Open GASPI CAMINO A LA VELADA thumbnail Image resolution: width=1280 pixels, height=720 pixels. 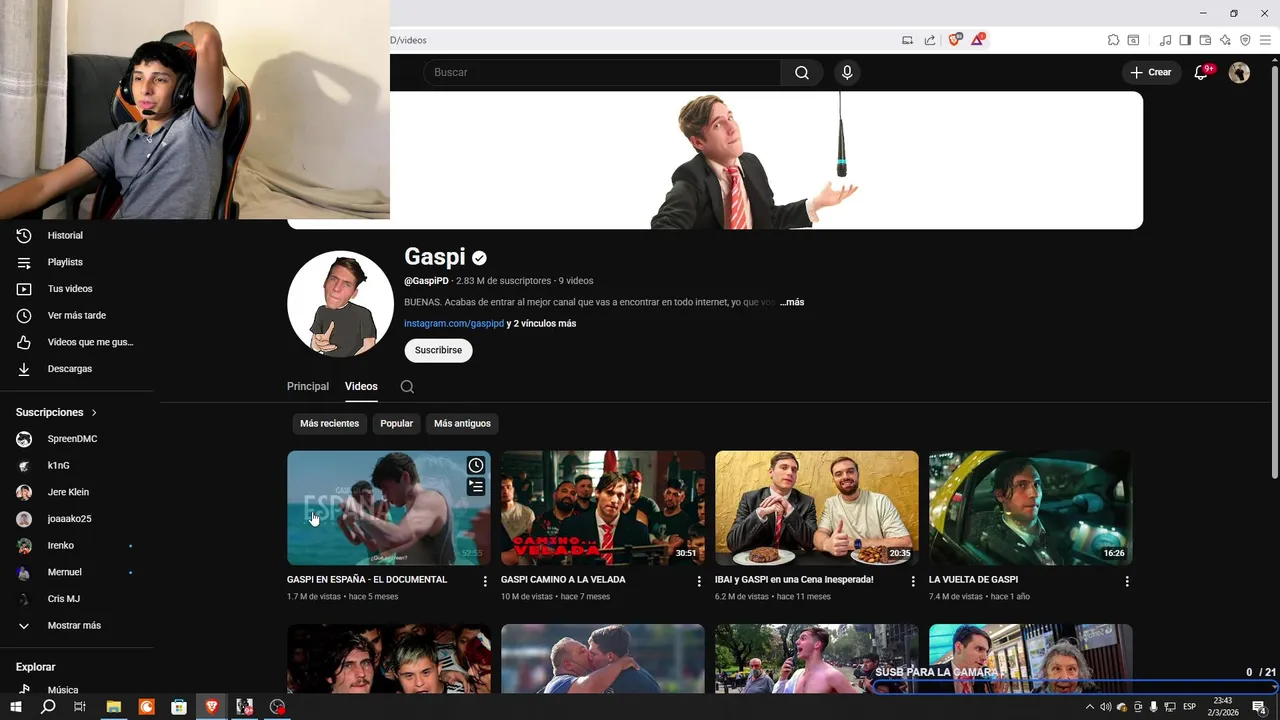coord(602,507)
